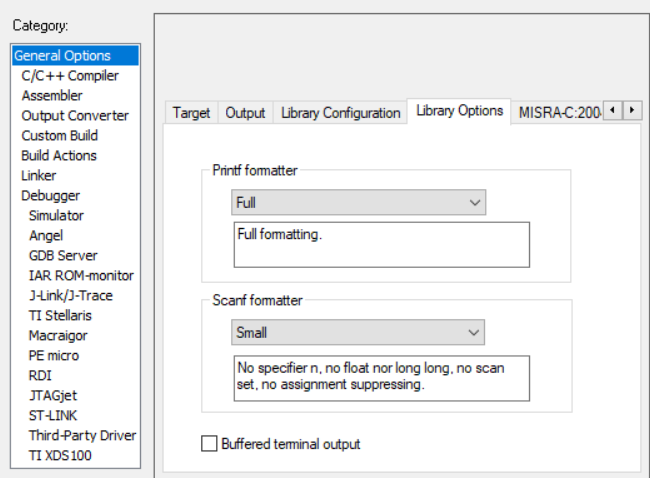Open the C/C++ Compiler category
The height and width of the screenshot is (478, 650).
(x=70, y=76)
